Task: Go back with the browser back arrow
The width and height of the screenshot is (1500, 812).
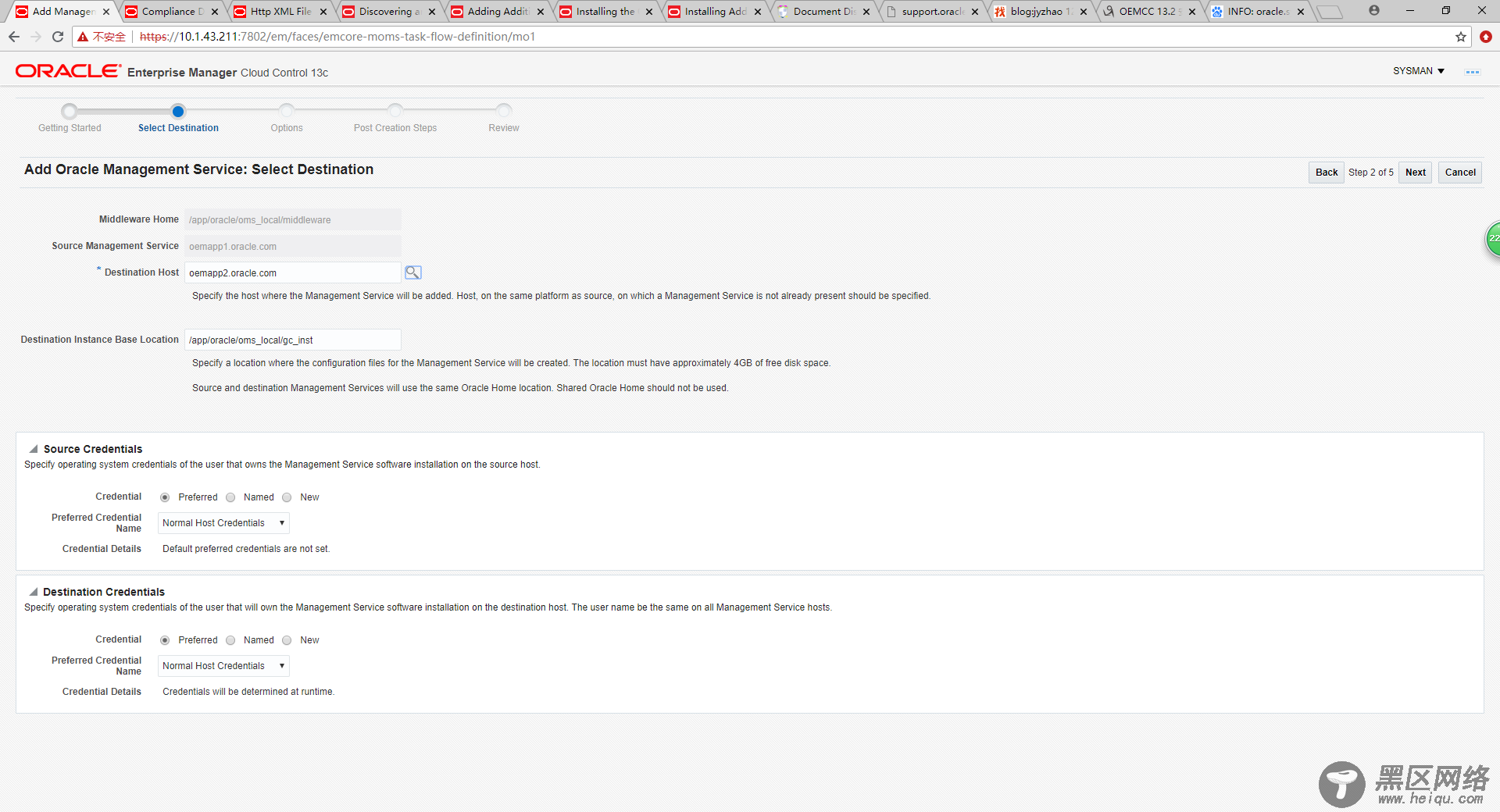Action: coord(14,37)
